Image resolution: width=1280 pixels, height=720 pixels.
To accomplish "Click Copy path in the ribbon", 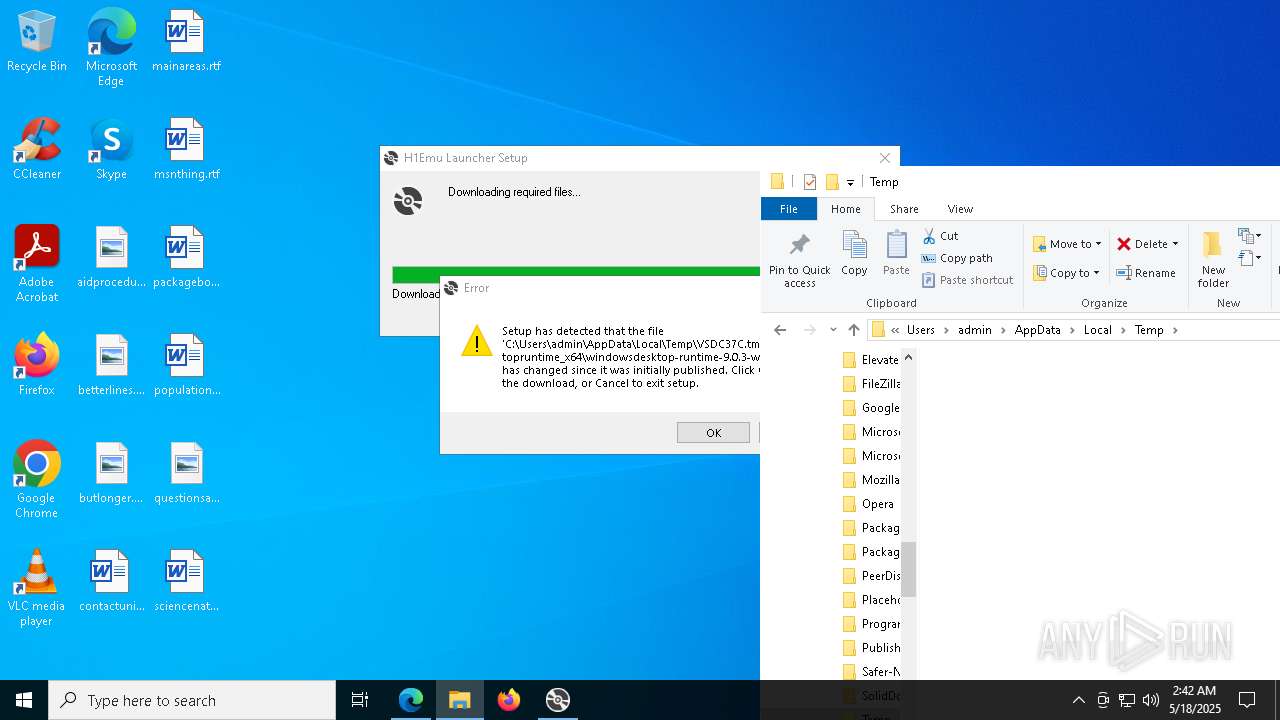I will tap(957, 258).
